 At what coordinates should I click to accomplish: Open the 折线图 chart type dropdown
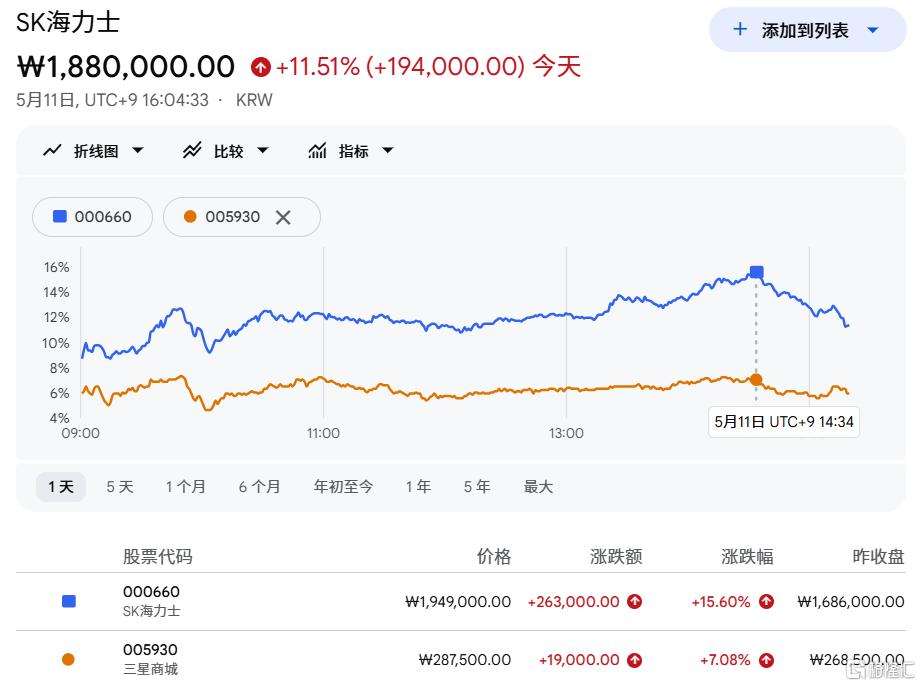[x=137, y=151]
